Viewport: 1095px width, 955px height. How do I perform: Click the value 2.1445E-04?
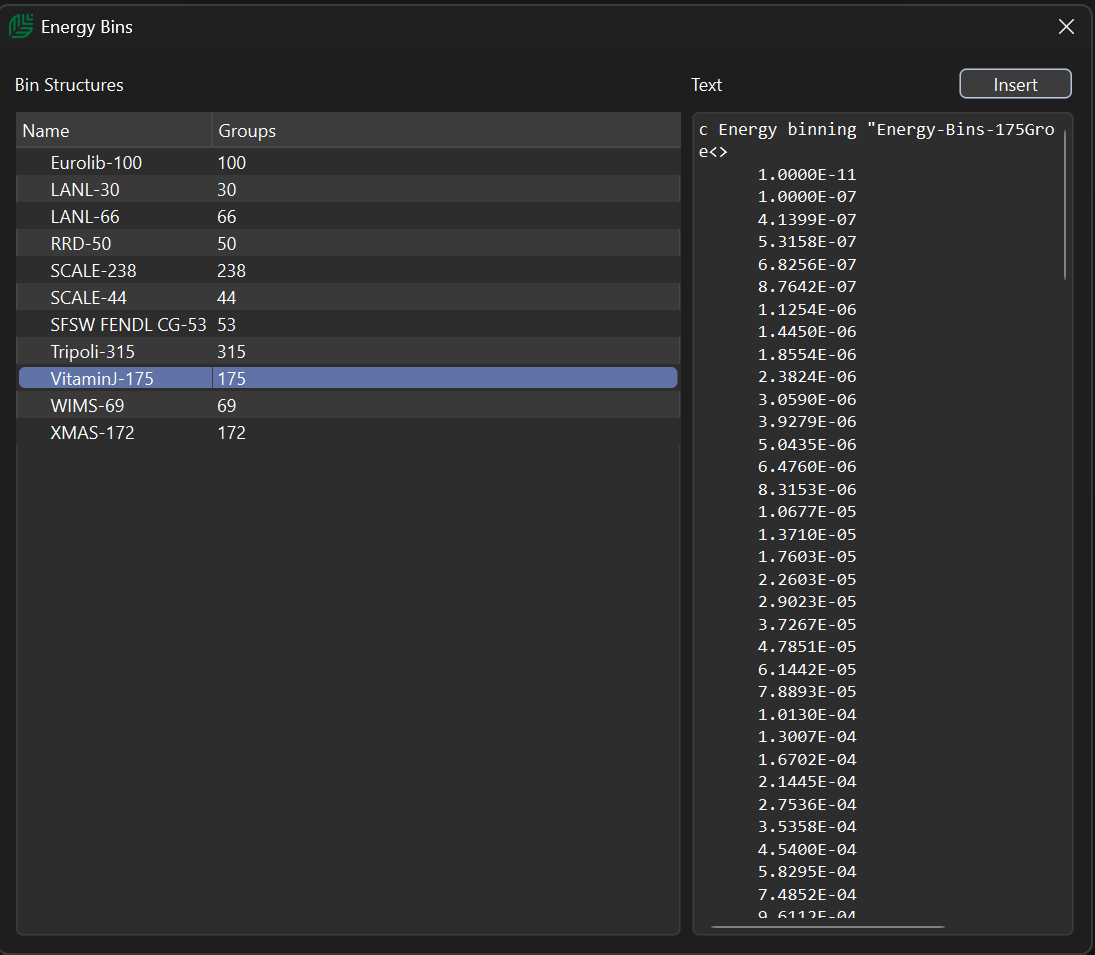click(807, 783)
